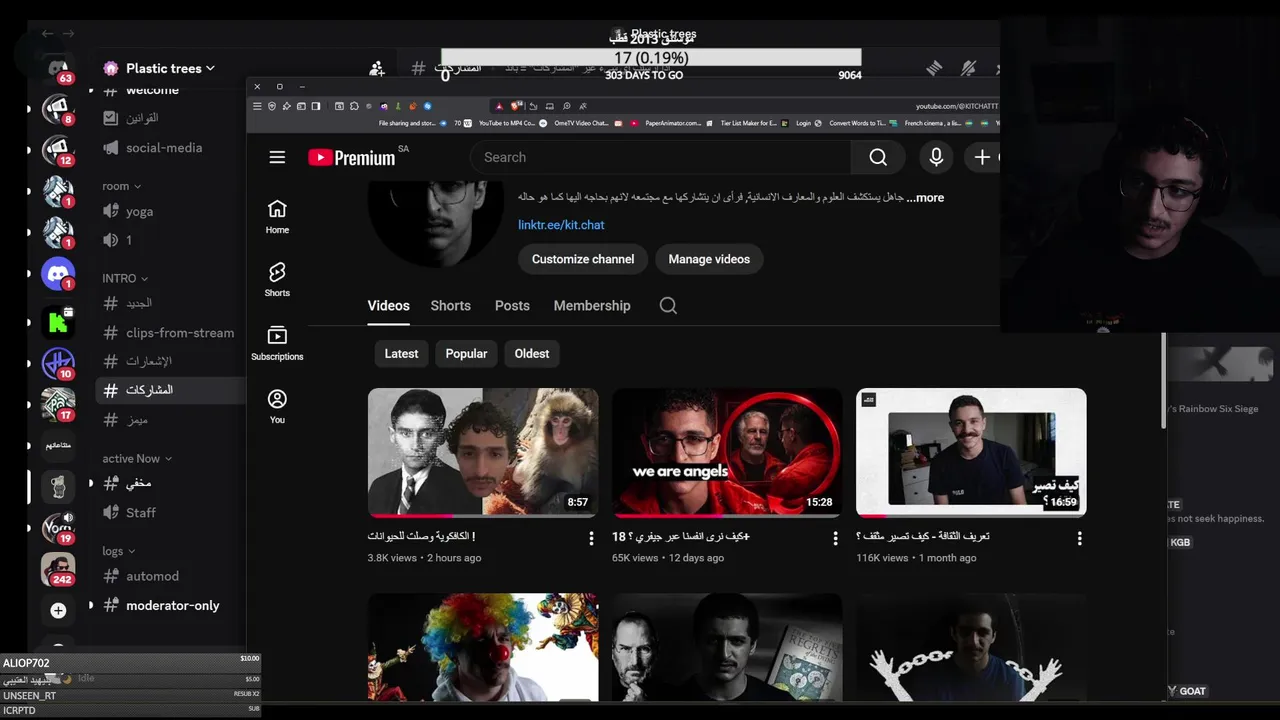This screenshot has width=1280, height=720.
Task: Open Discord server with 17 badge
Action: tap(58, 404)
